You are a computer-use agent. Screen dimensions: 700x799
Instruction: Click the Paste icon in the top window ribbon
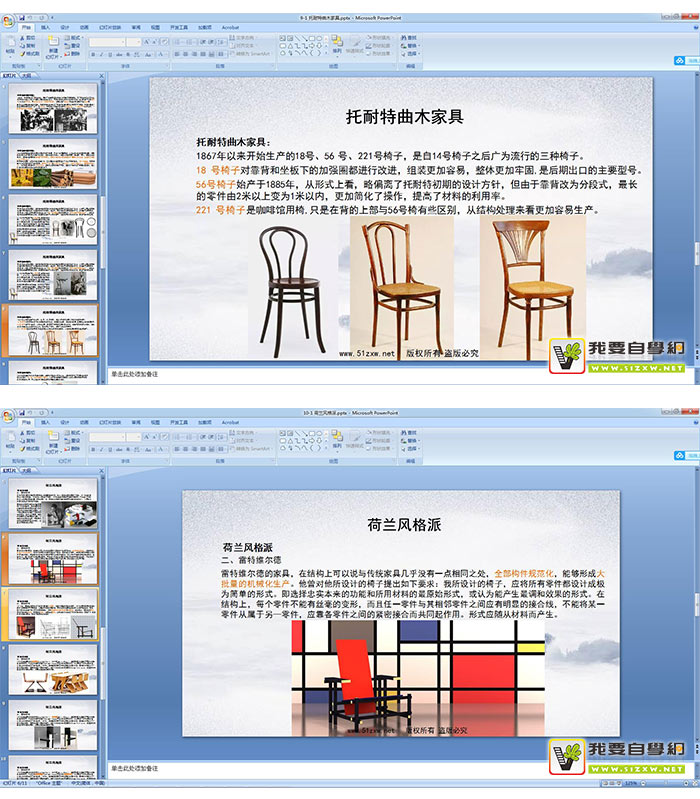click(11, 43)
